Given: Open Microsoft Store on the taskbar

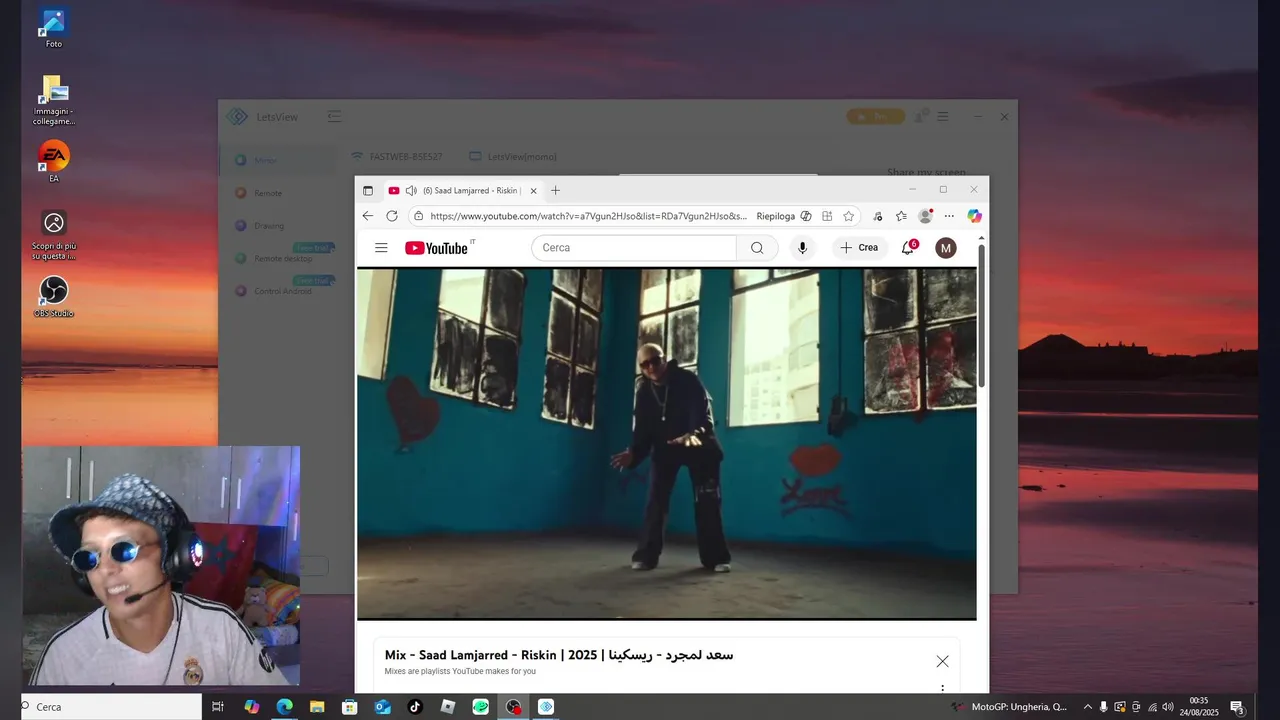Looking at the screenshot, I should pos(349,707).
